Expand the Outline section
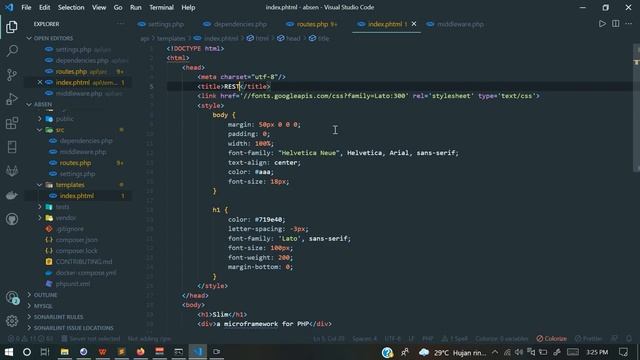 (x=45, y=295)
